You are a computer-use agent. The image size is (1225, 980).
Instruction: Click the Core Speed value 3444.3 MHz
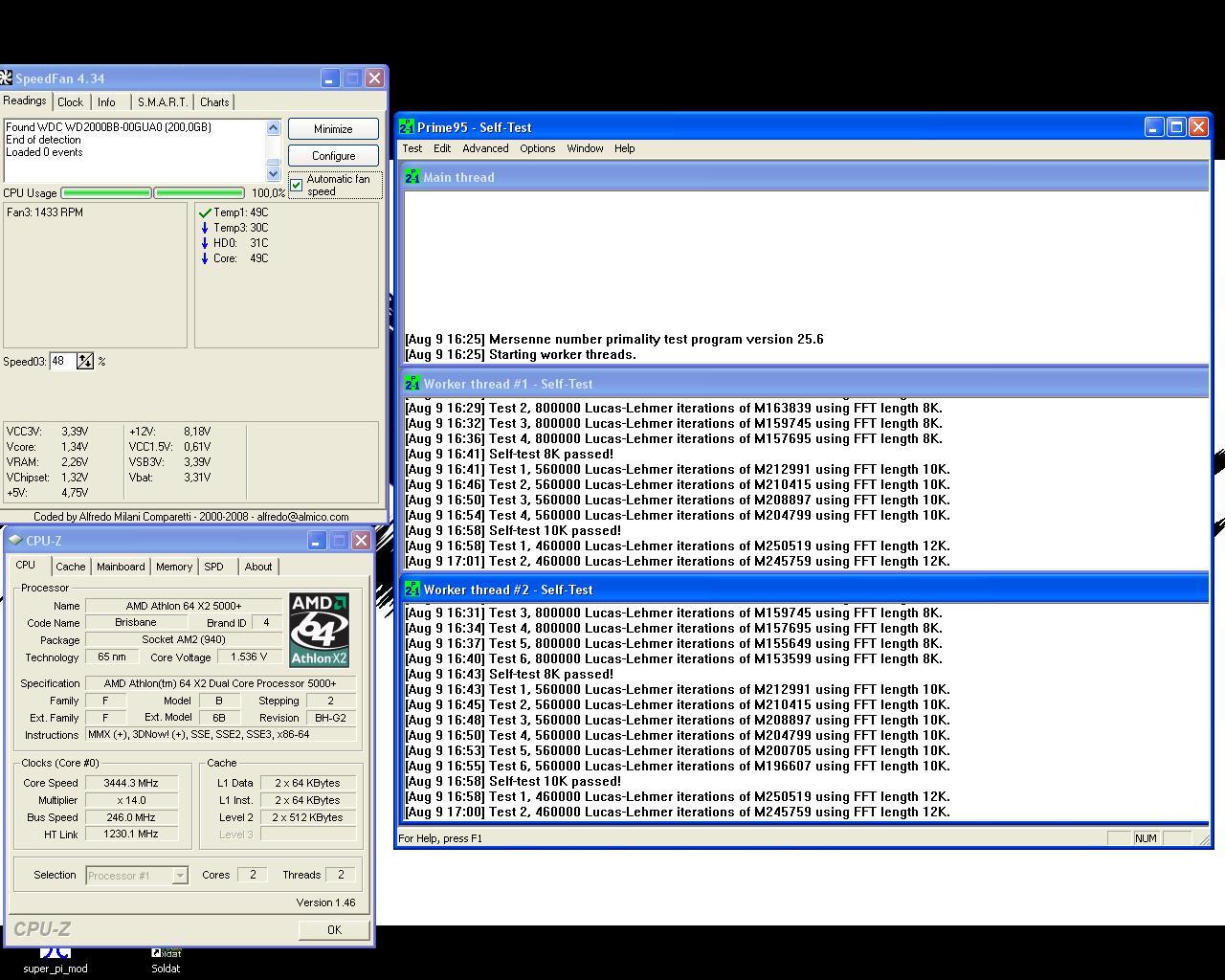click(131, 783)
